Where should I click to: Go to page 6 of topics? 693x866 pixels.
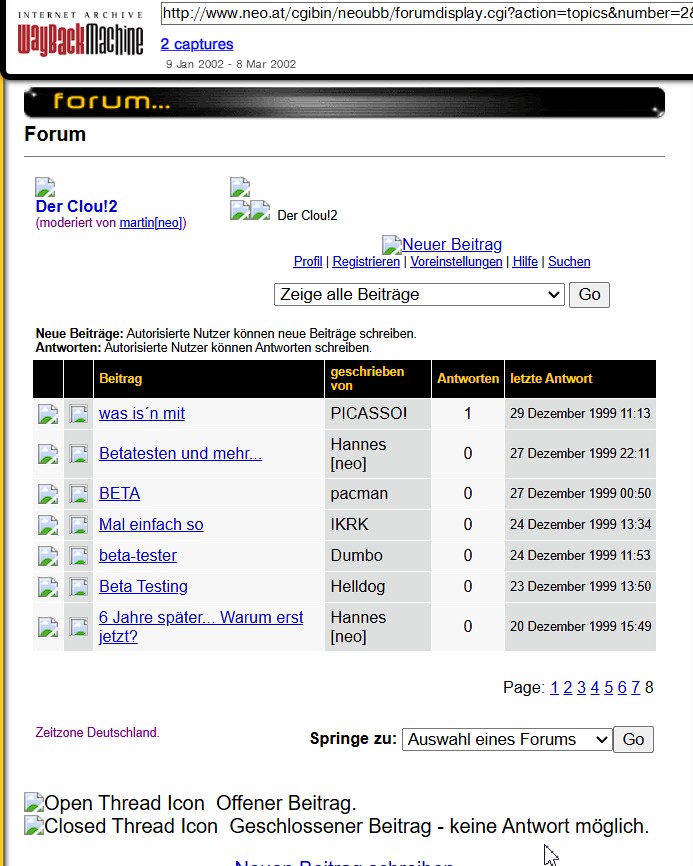pos(622,688)
